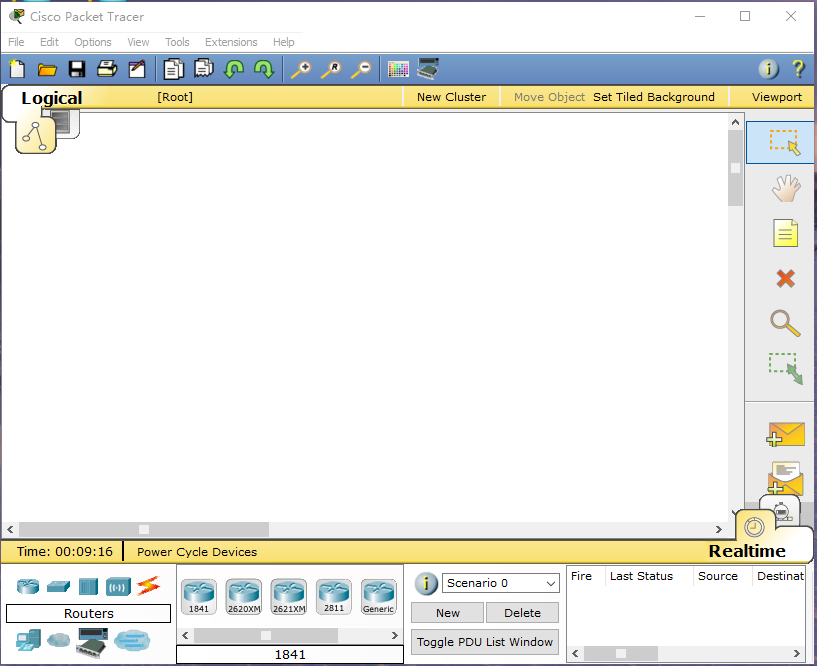Click the Paste icon in toolbar

(204, 68)
